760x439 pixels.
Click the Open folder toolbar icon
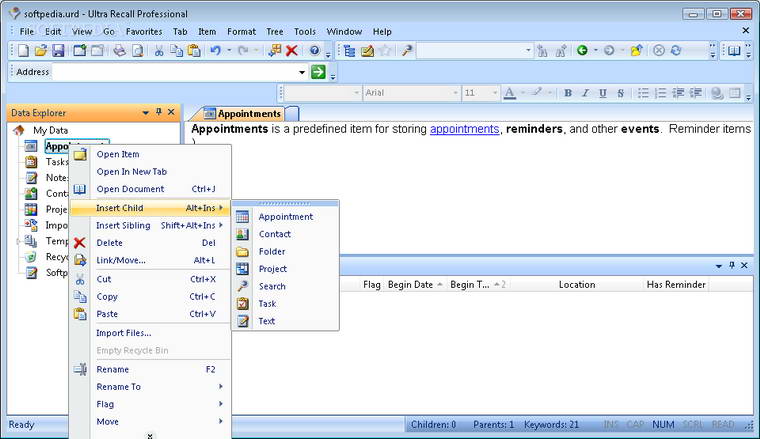pyautogui.click(x=41, y=50)
